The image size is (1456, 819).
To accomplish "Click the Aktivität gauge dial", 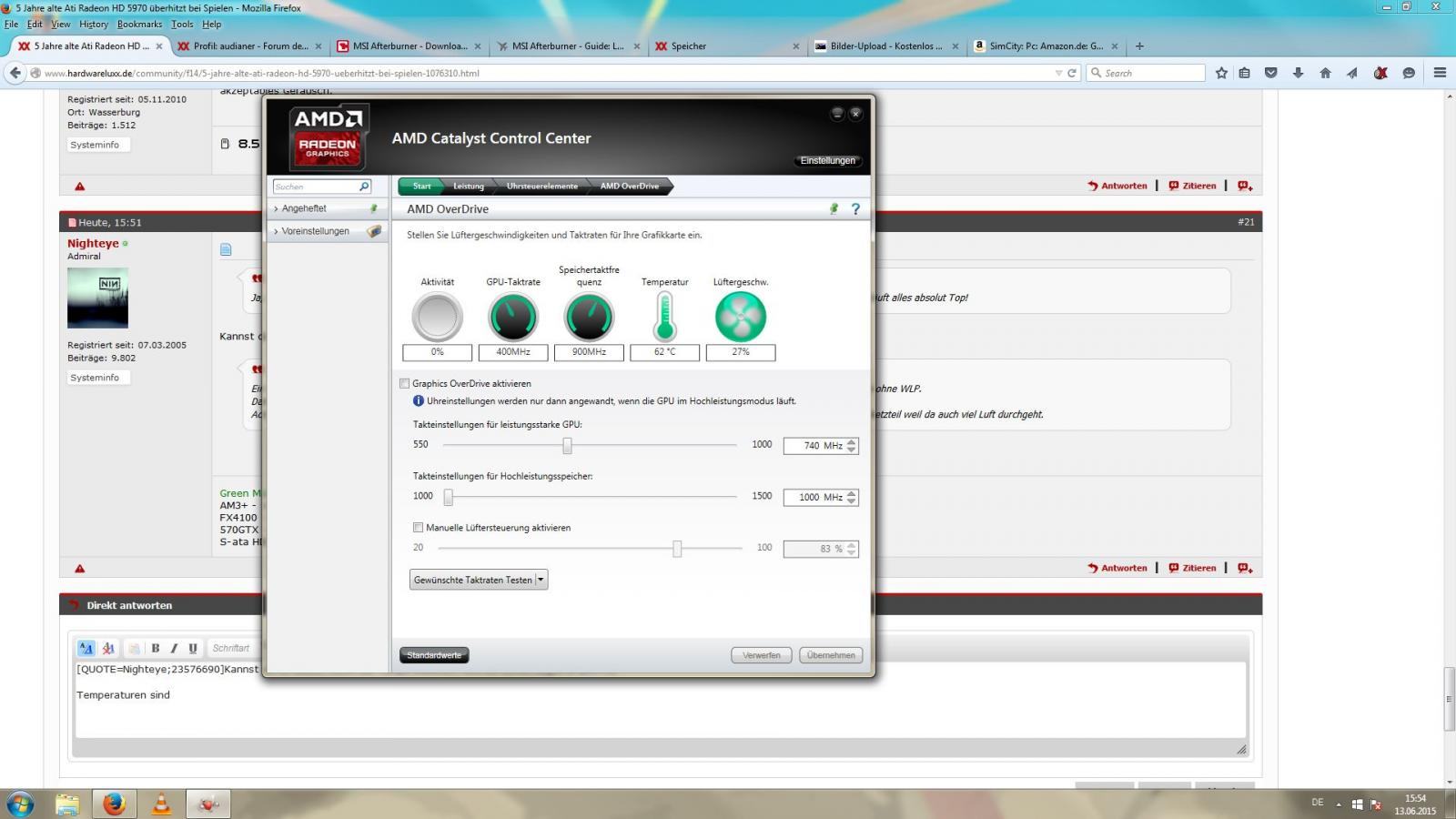I will 438,317.
